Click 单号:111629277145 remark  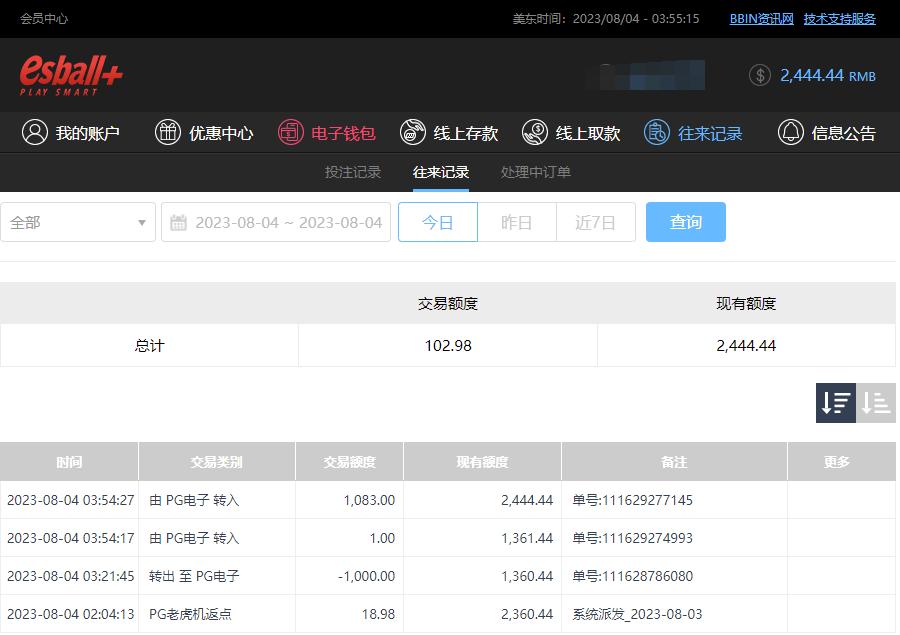point(633,500)
